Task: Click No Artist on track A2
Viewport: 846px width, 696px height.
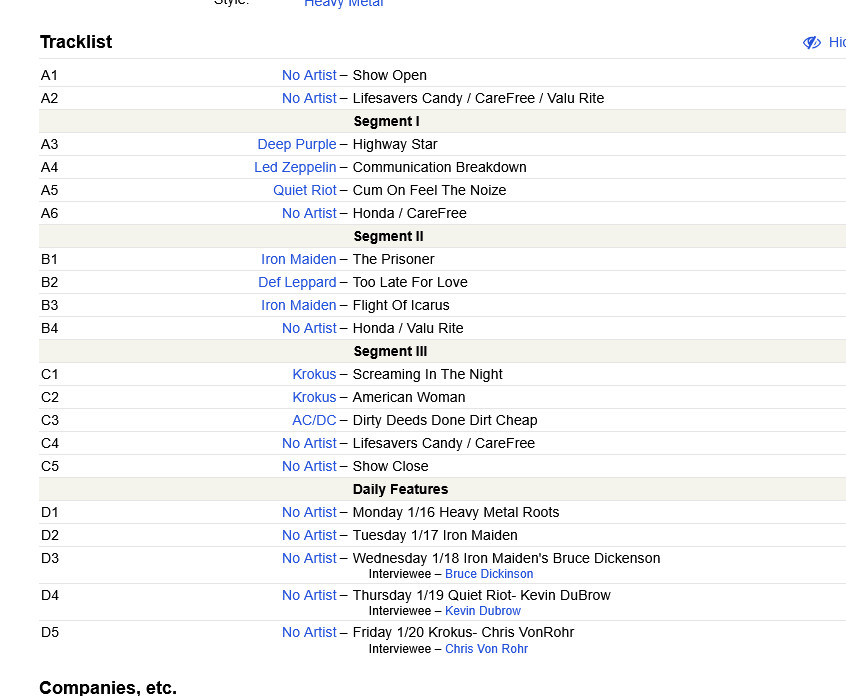Action: tap(309, 98)
